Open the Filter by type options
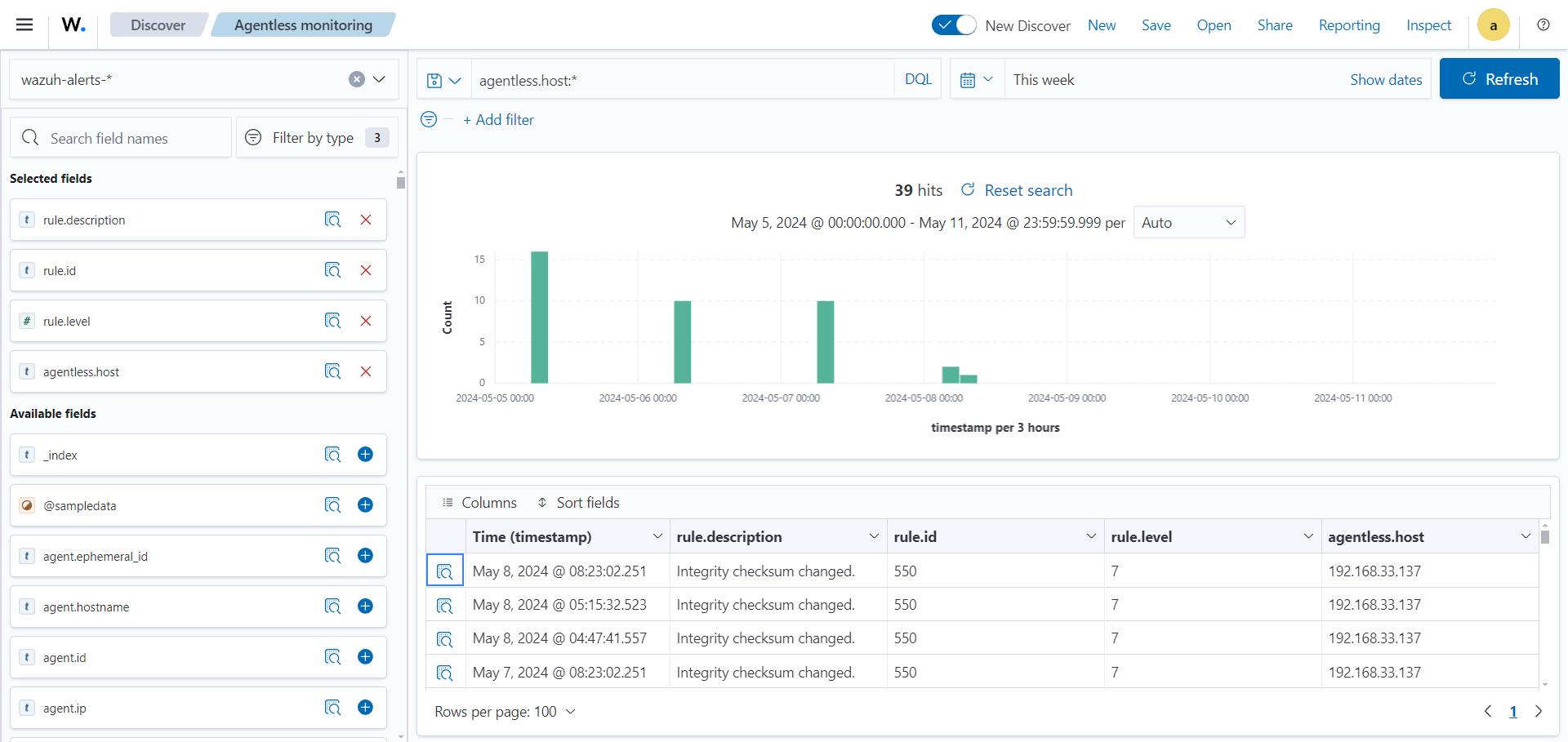 click(x=317, y=138)
